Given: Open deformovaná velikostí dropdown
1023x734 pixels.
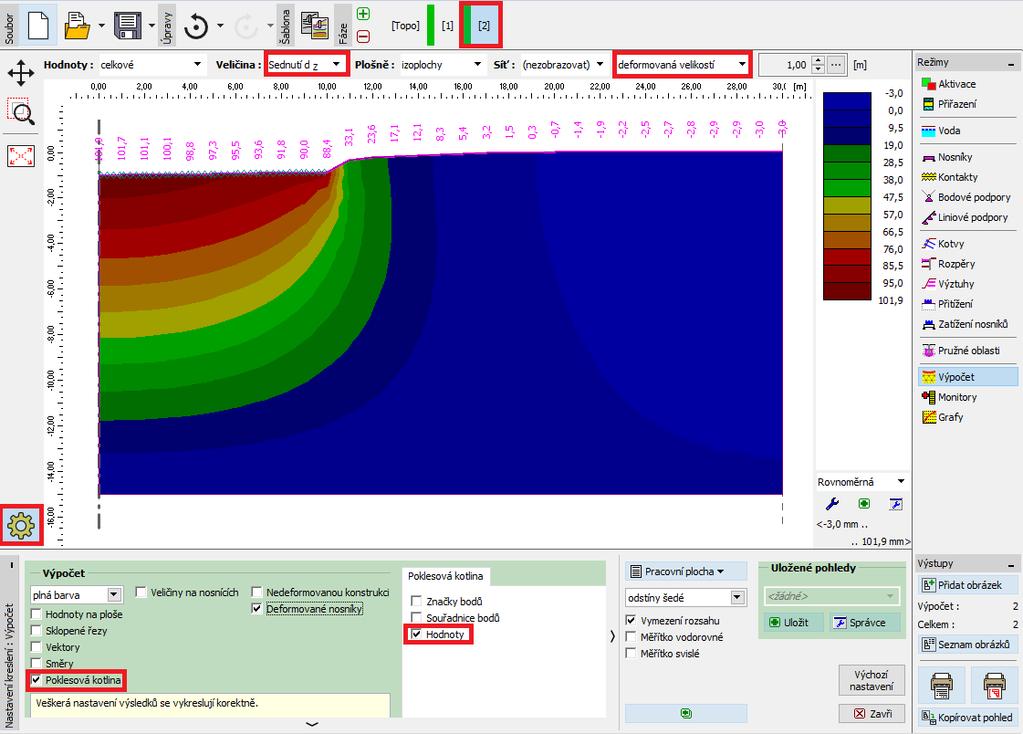Looking at the screenshot, I should [x=682, y=65].
